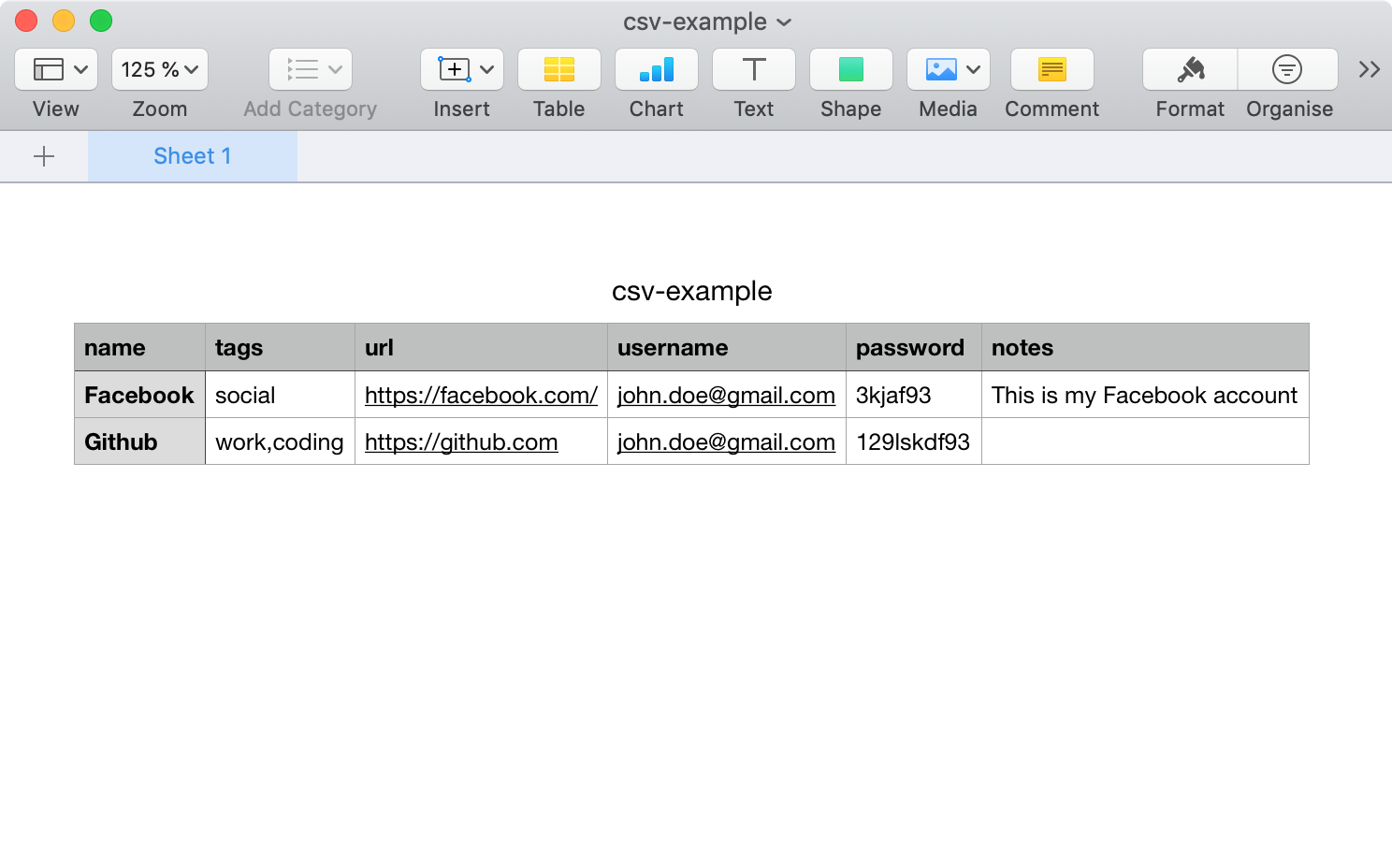Add a new Table from toolbar
The height and width of the screenshot is (868, 1392).
pos(559,70)
